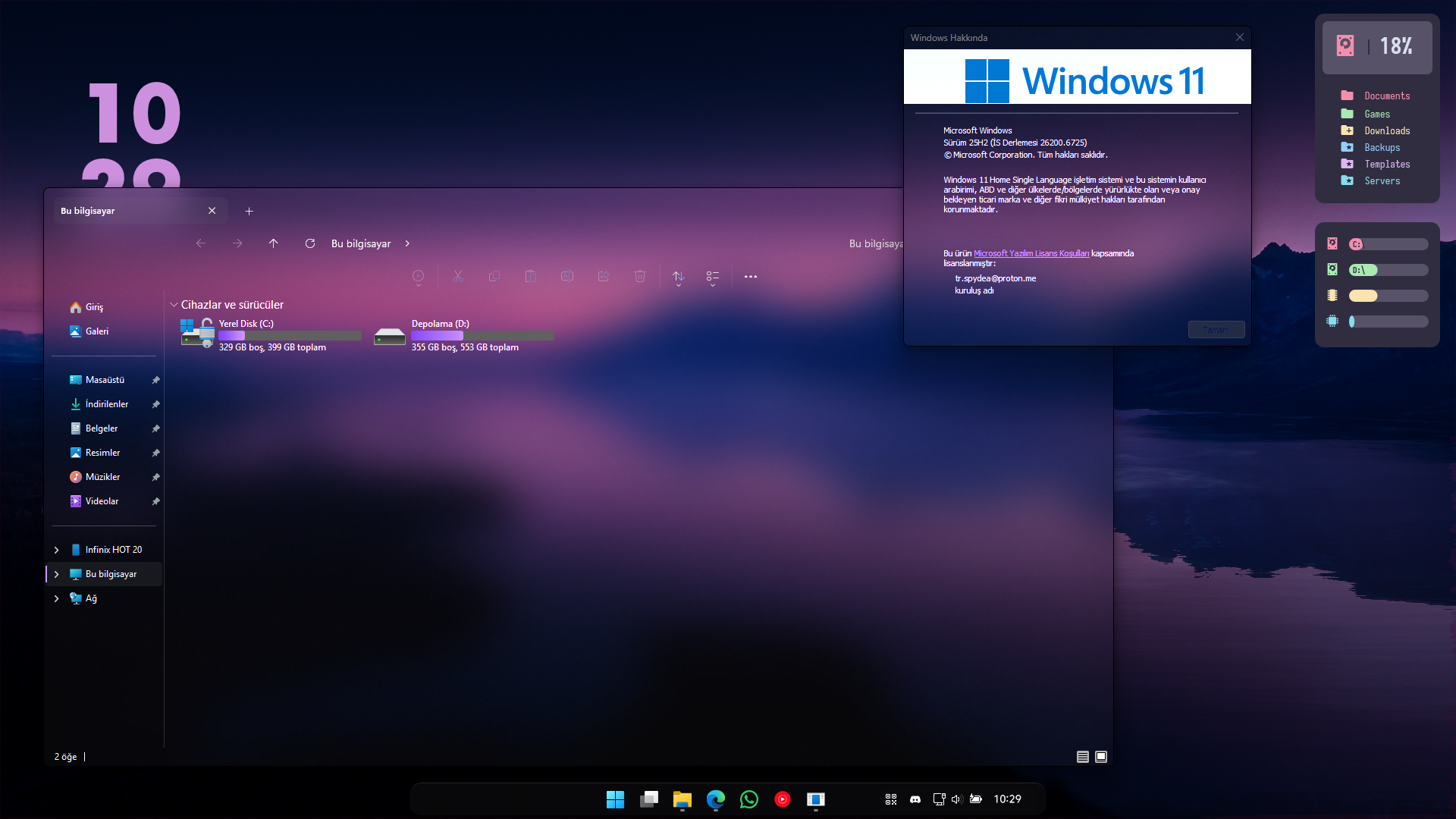Open Servers in the desktop widget
The height and width of the screenshot is (819, 1456).
tap(1371, 180)
